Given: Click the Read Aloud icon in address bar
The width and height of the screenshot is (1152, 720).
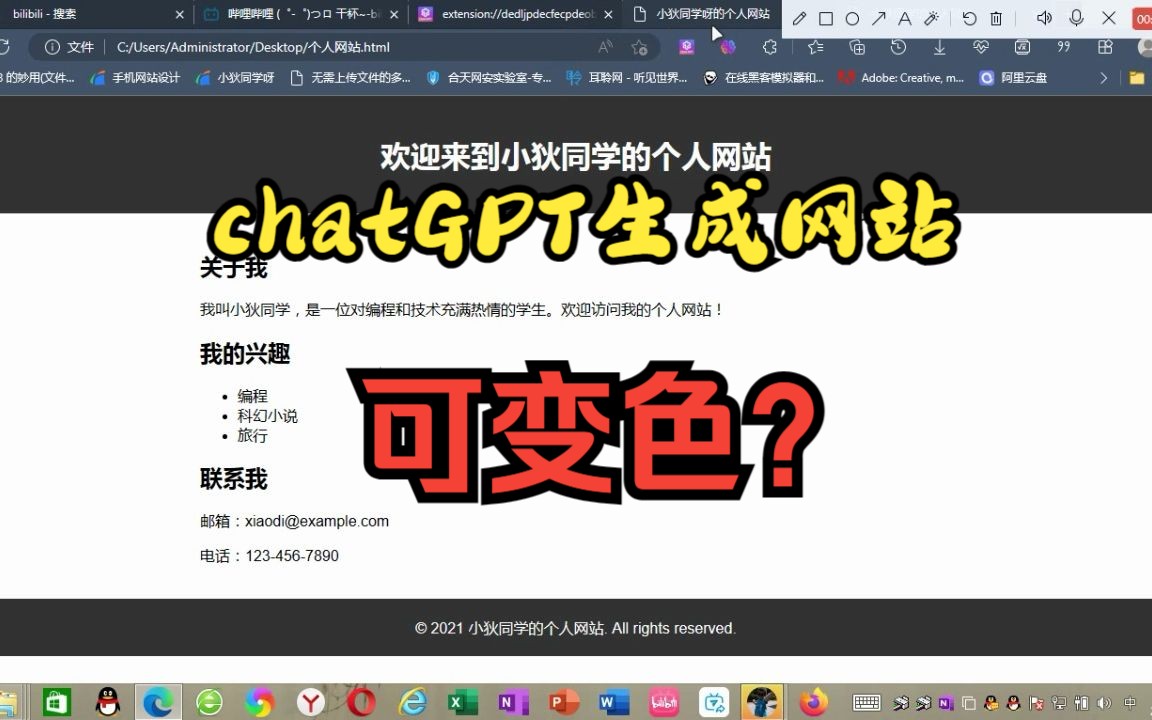Looking at the screenshot, I should [x=605, y=47].
